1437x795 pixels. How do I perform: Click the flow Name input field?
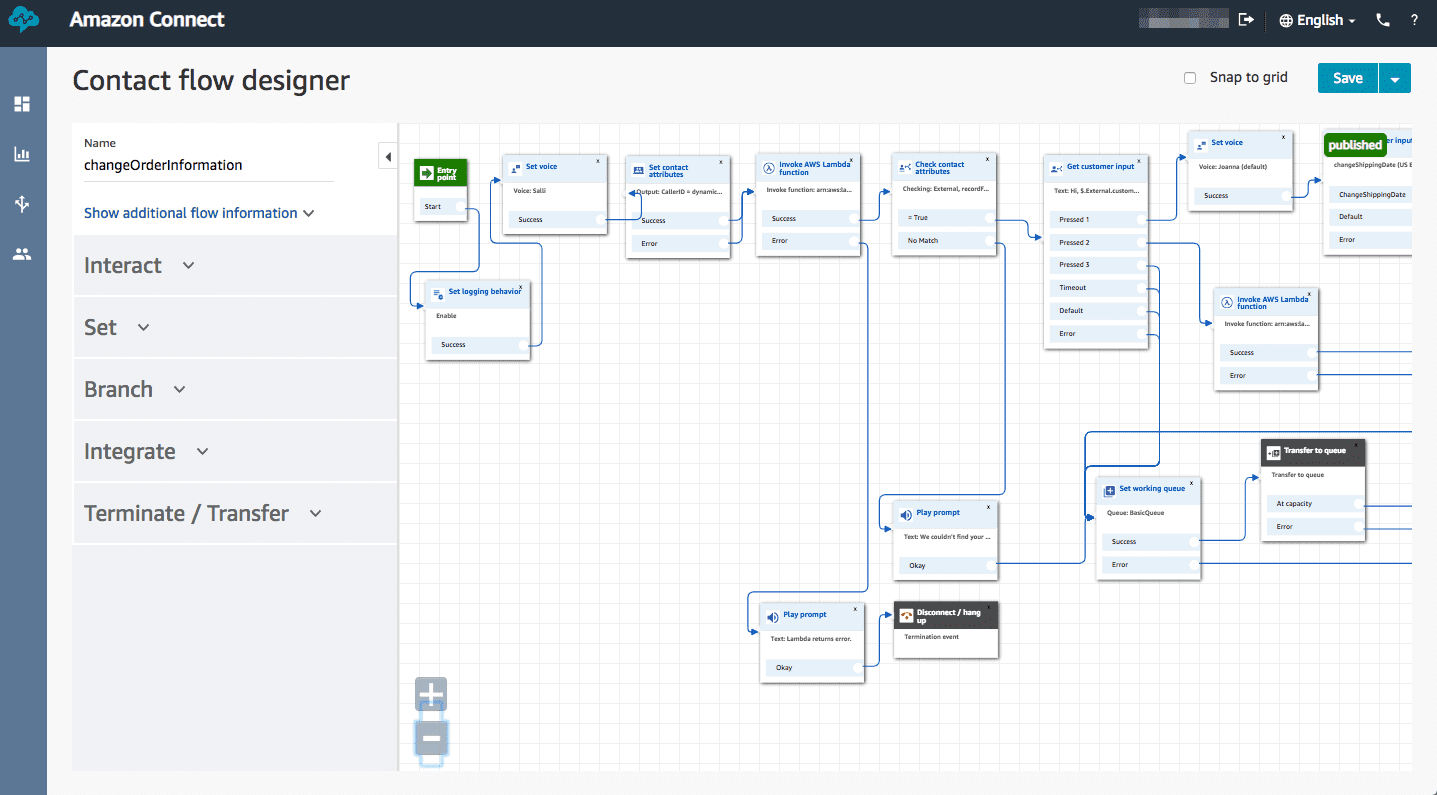[x=208, y=166]
